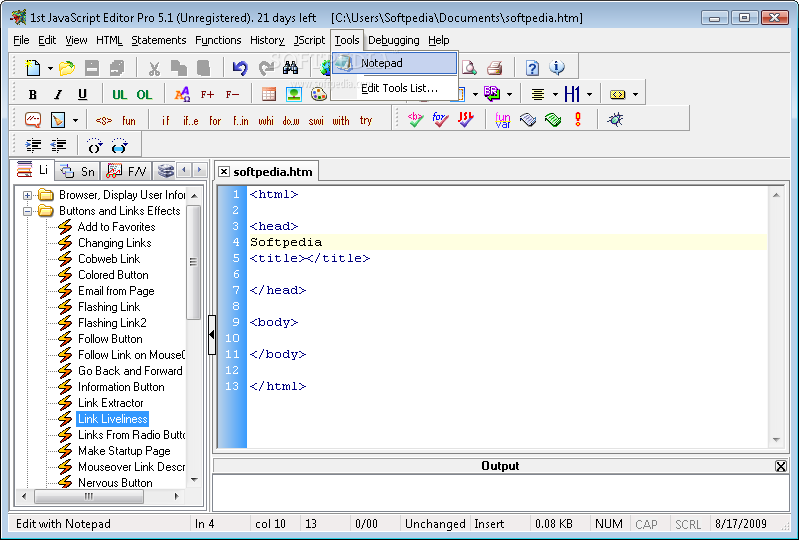799x540 pixels.
Task: Click the H1 heading icon
Action: (572, 94)
